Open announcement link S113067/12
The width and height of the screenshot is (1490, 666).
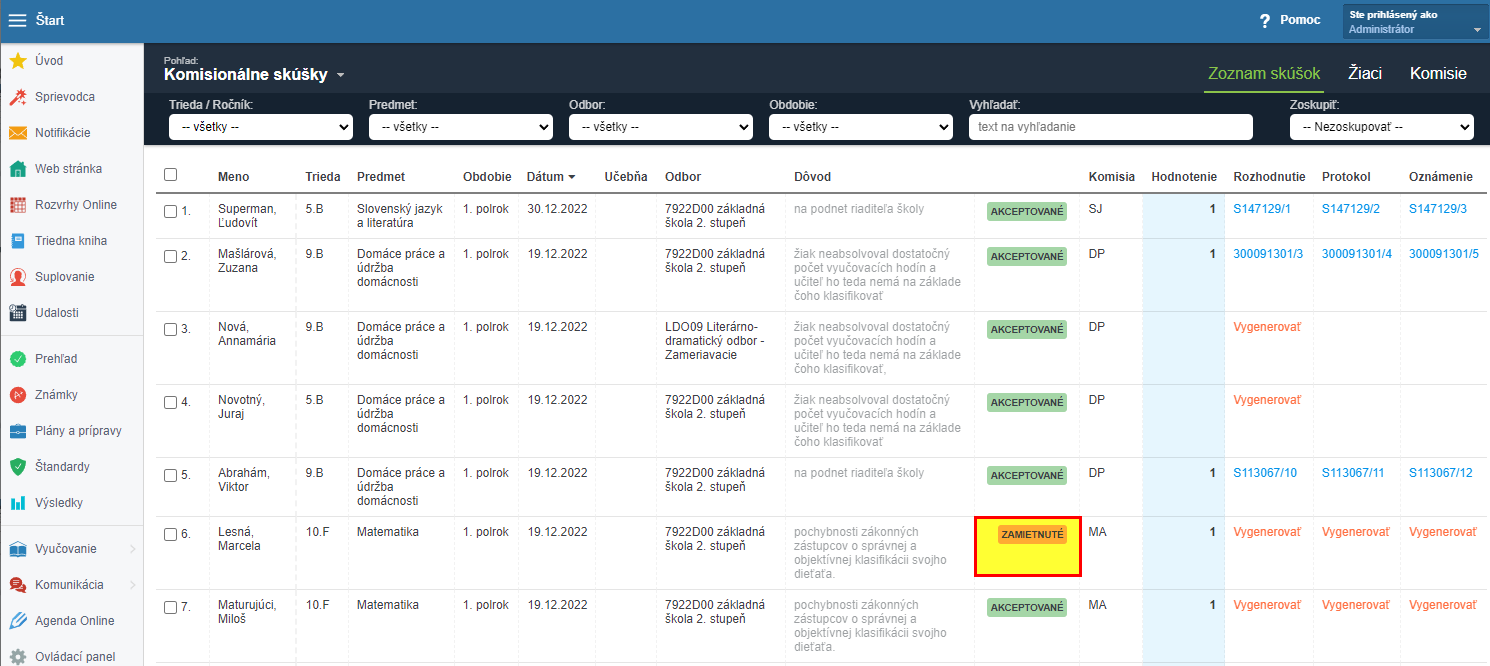[x=1440, y=473]
